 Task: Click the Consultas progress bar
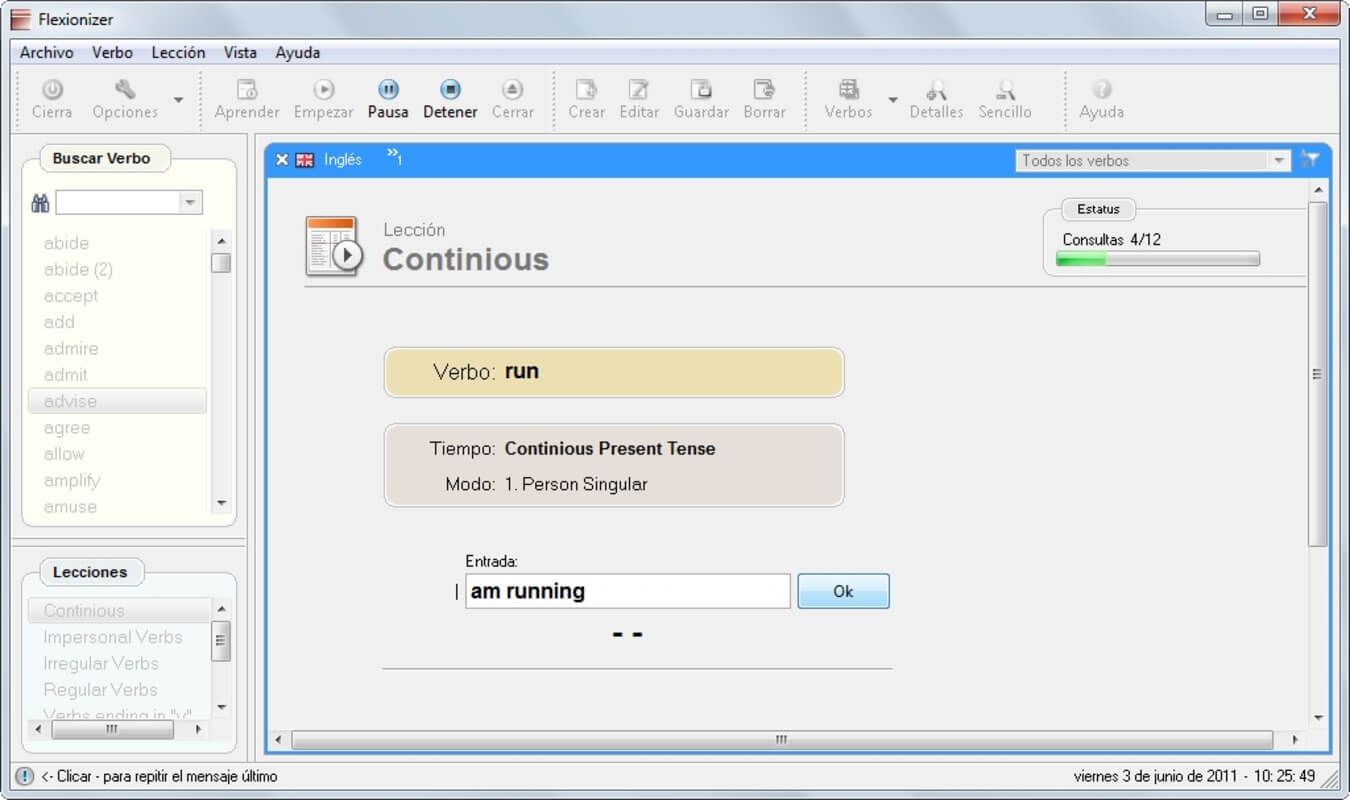pyautogui.click(x=1157, y=259)
